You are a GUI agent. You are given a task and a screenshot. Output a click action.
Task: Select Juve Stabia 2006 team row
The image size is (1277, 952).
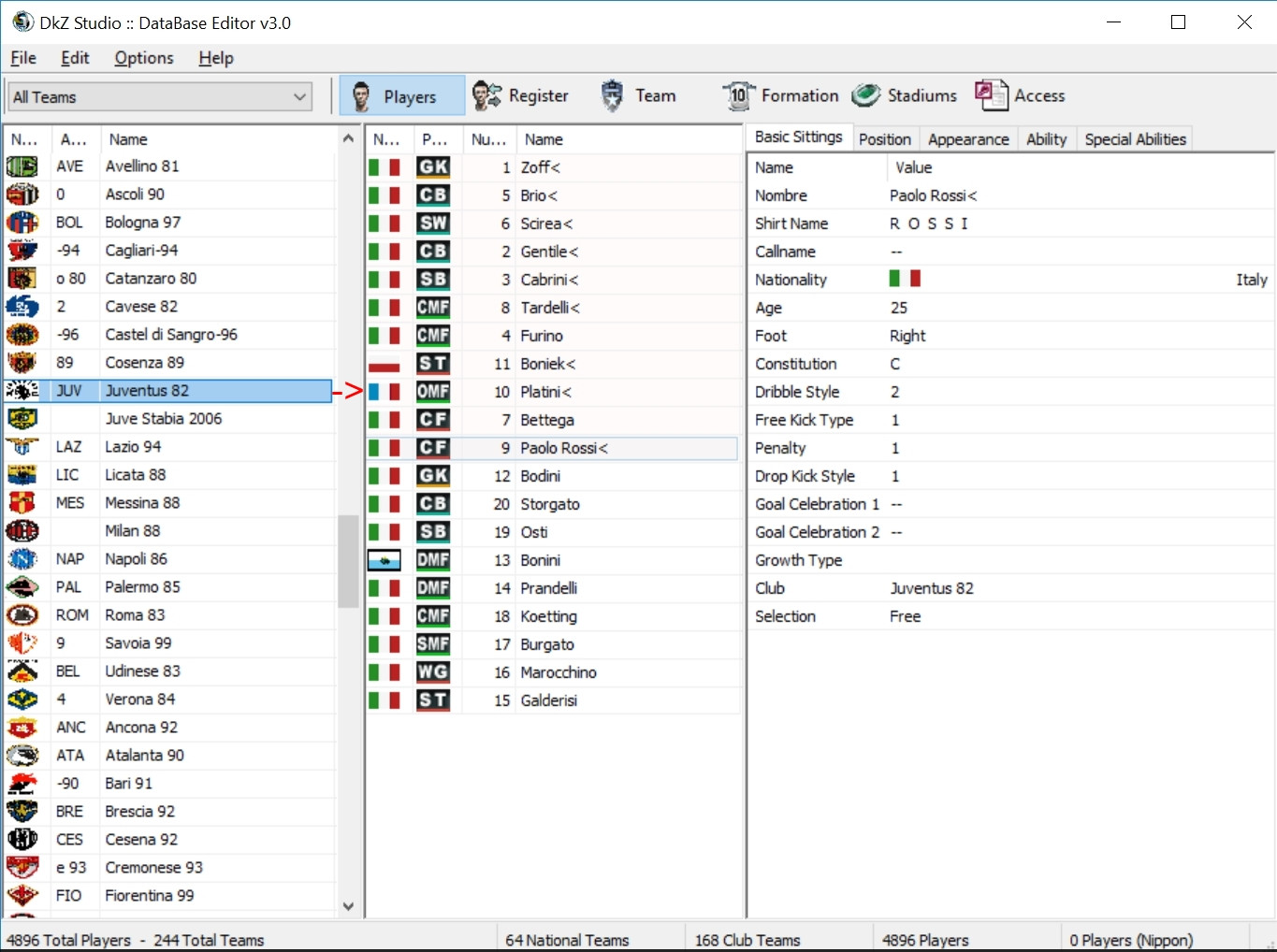click(168, 419)
